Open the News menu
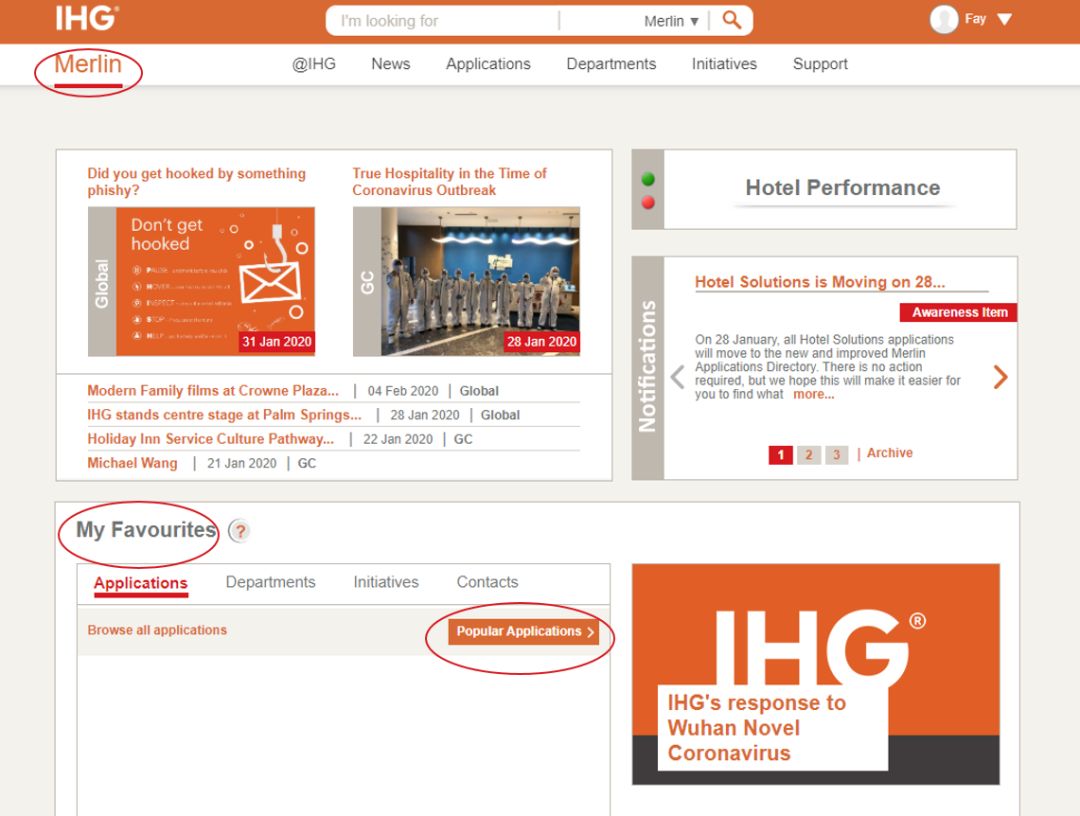The image size is (1080, 816). pos(391,64)
